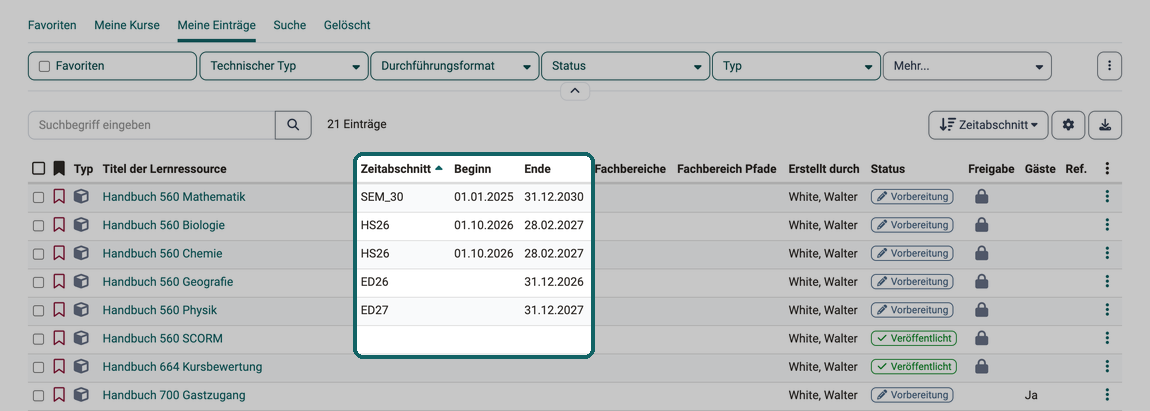This screenshot has height=411, width=1150.
Task: Expand the Durchführungsformat filter dropdown
Action: pos(455,66)
